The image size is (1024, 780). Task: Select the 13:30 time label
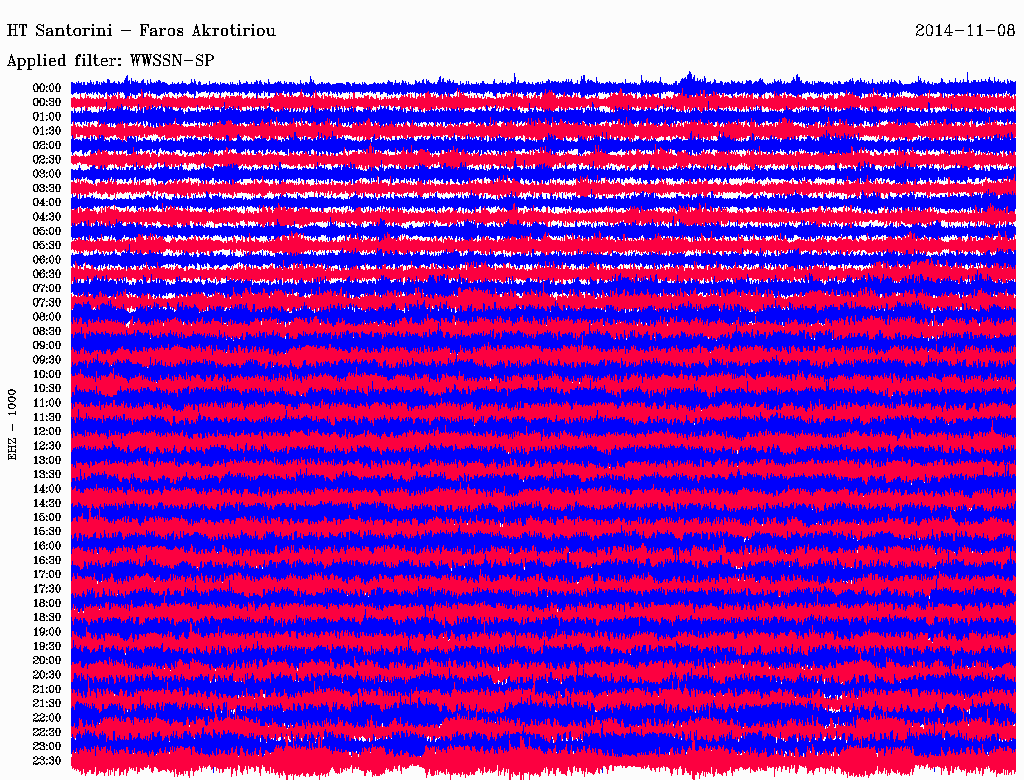coord(47,474)
